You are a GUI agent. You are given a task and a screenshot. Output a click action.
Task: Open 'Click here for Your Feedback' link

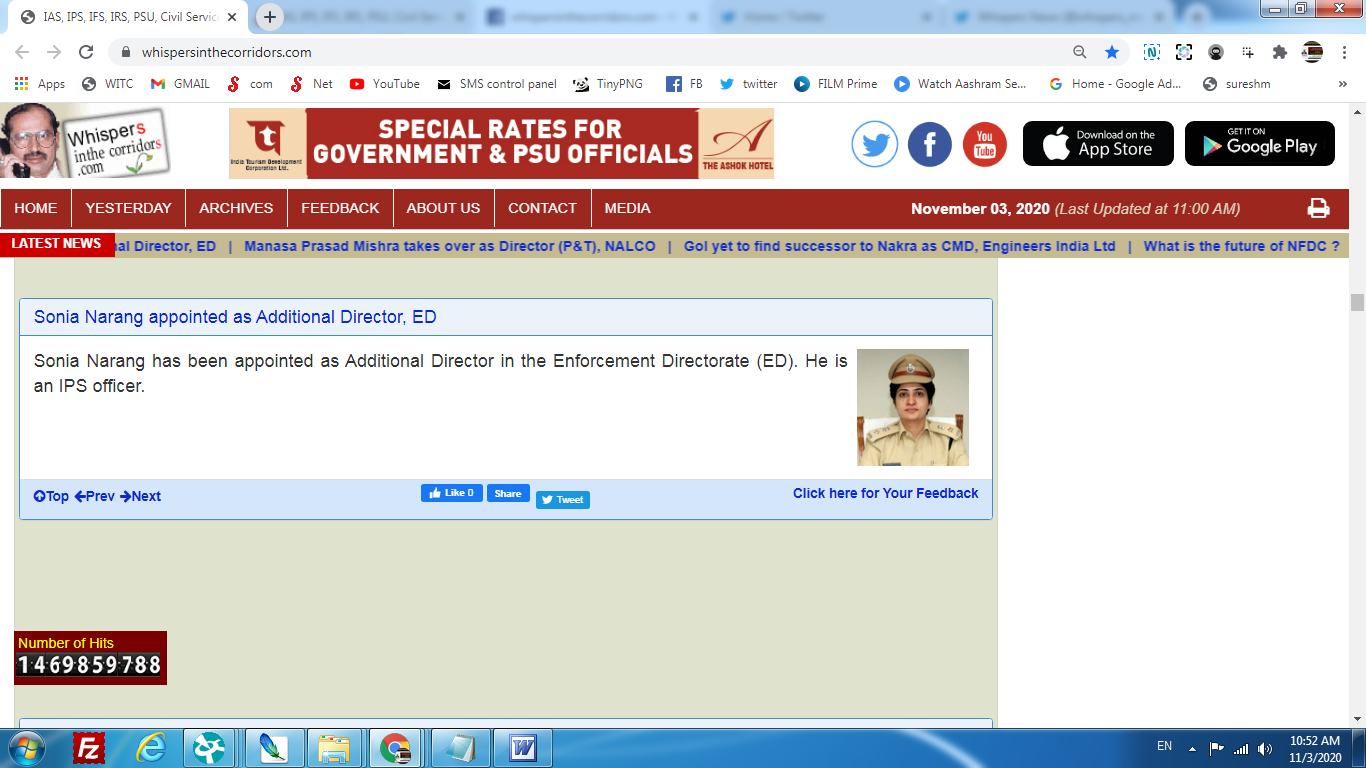(x=886, y=493)
